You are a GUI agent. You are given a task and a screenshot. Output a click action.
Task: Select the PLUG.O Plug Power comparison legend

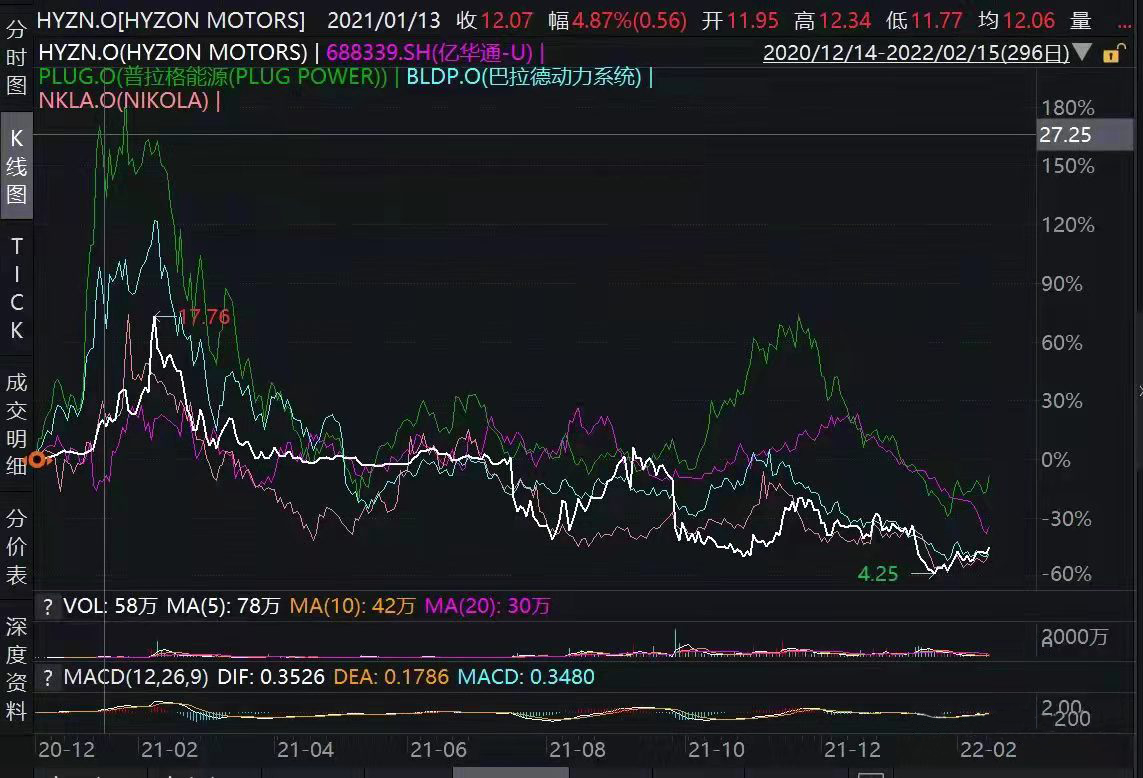[x=213, y=76]
